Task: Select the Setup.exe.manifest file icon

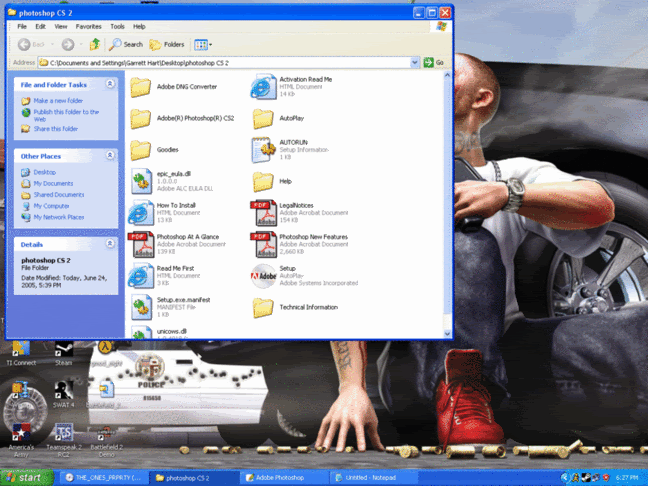Action: click(x=141, y=307)
